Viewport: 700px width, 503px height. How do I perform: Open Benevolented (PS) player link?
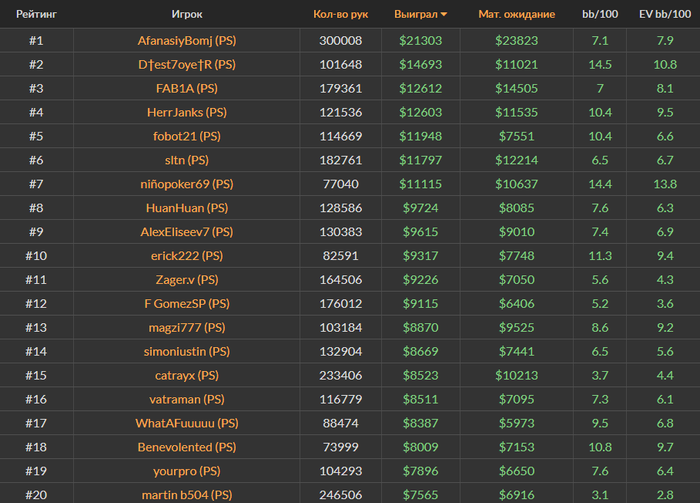[187, 447]
